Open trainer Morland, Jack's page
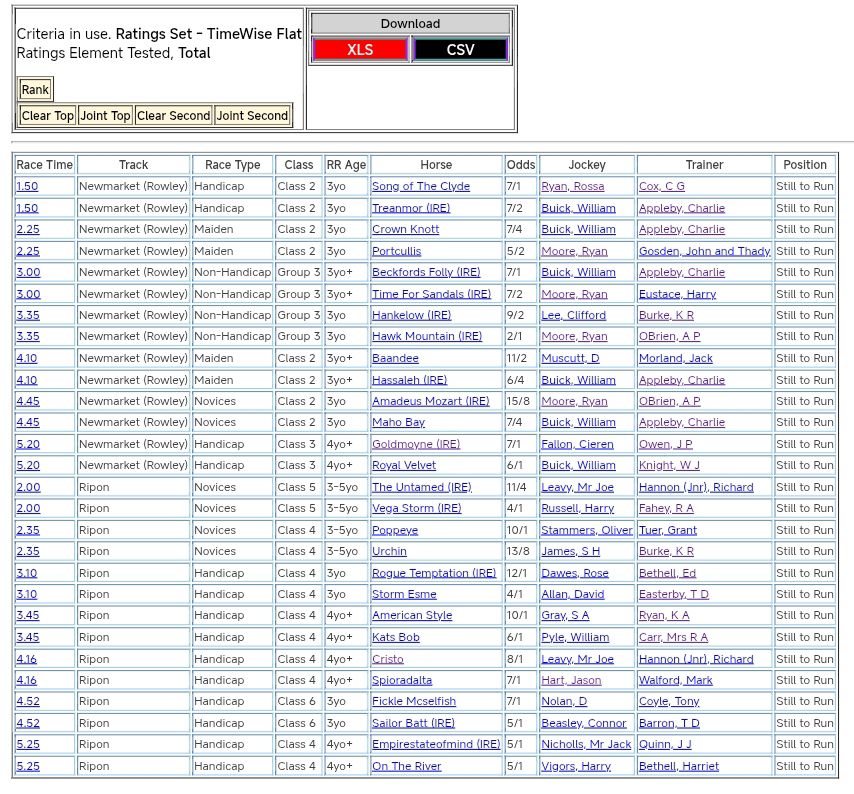 [x=675, y=359]
